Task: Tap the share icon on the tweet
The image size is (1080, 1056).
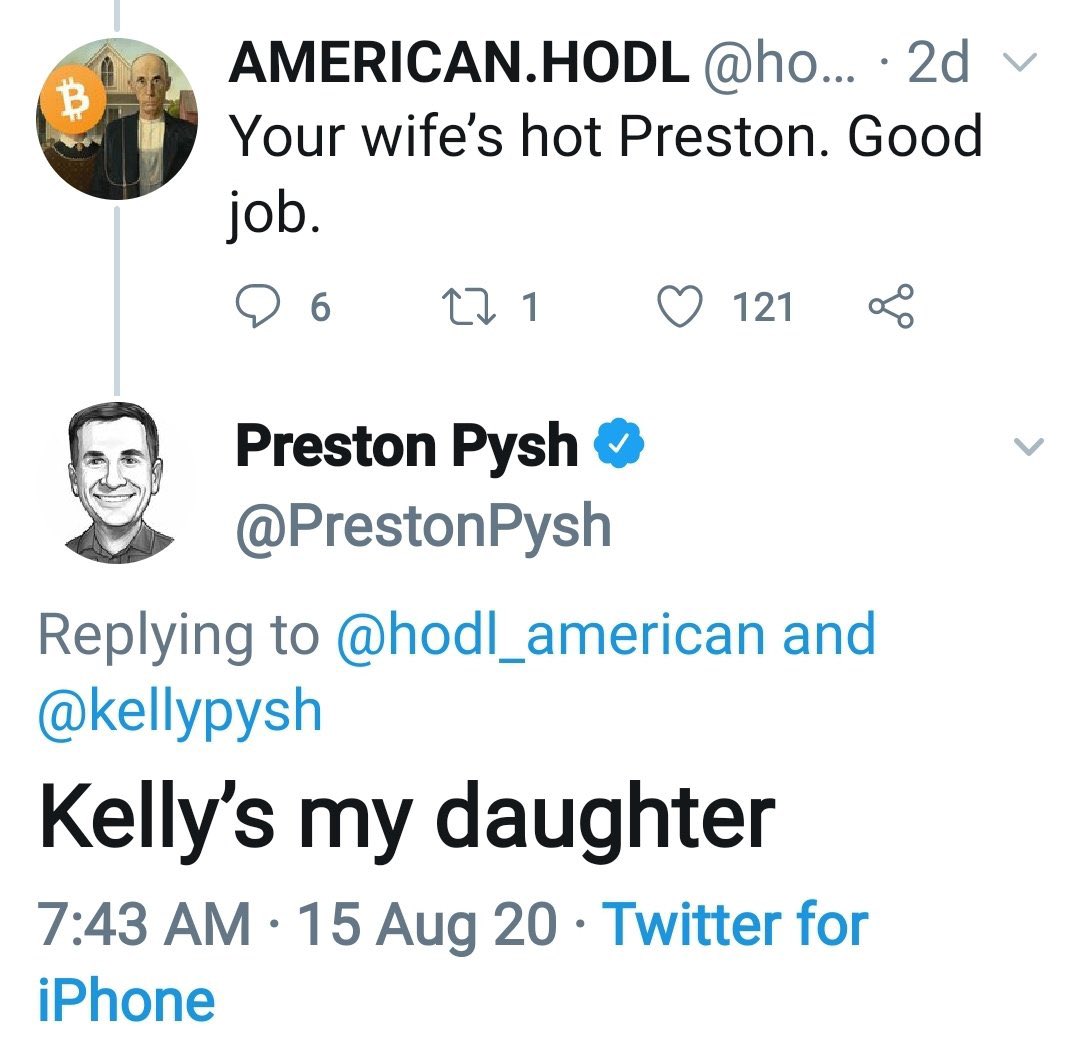Action: point(891,307)
